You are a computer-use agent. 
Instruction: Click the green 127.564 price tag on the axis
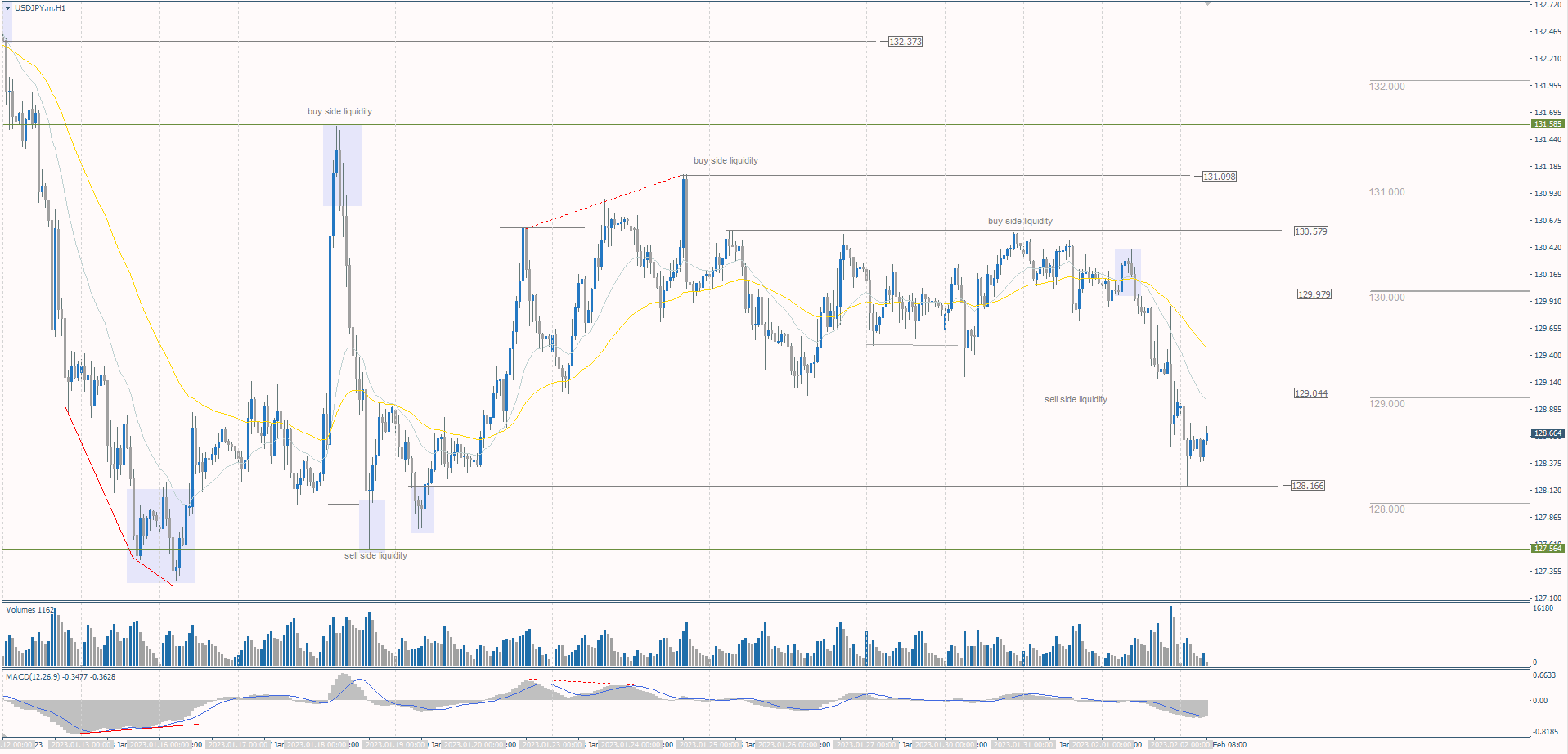coord(1548,549)
